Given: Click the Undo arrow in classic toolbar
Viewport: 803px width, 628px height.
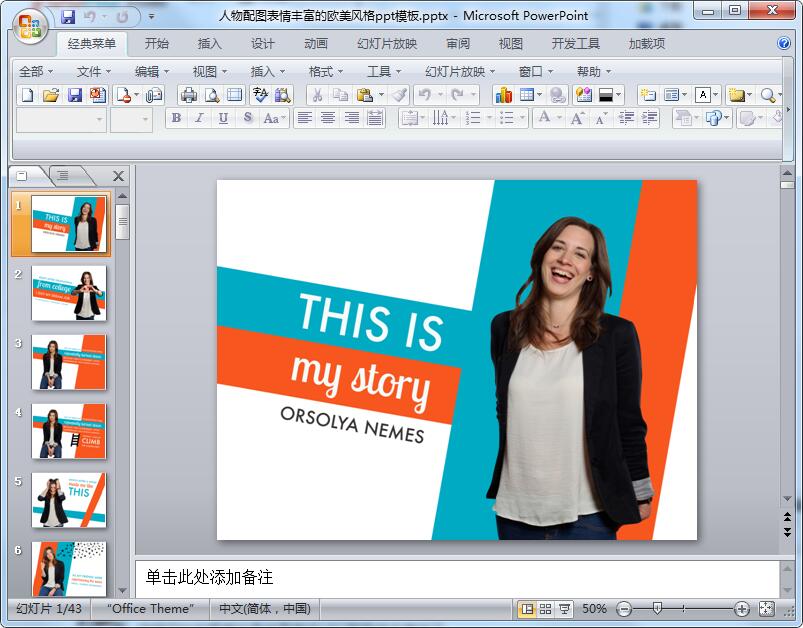Looking at the screenshot, I should 425,95.
